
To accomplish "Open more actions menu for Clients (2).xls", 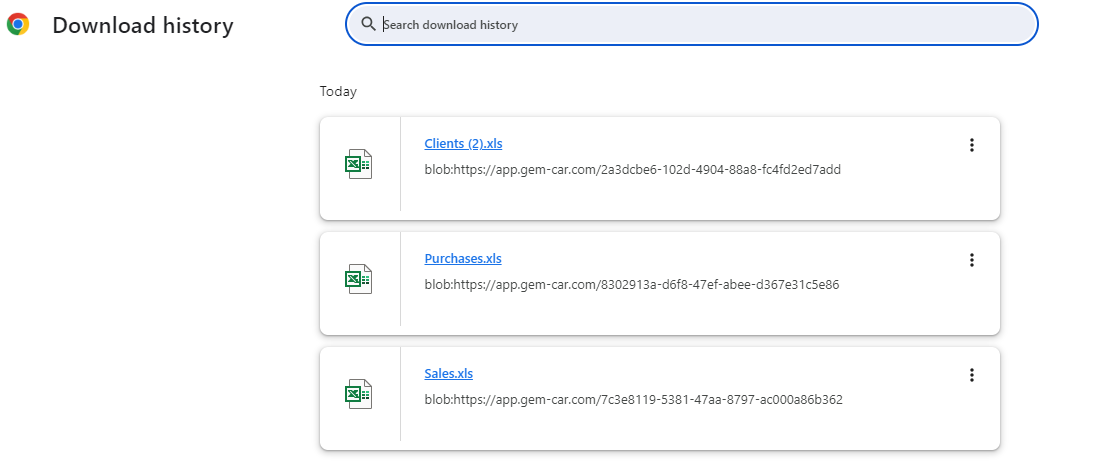I will [x=971, y=145].
